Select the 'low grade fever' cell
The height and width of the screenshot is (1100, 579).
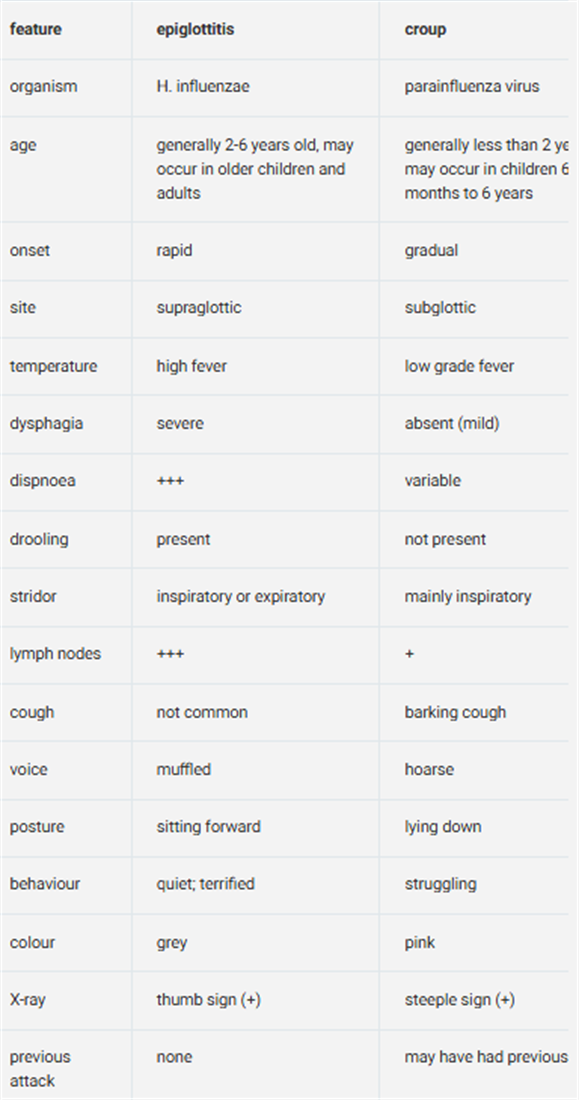459,366
